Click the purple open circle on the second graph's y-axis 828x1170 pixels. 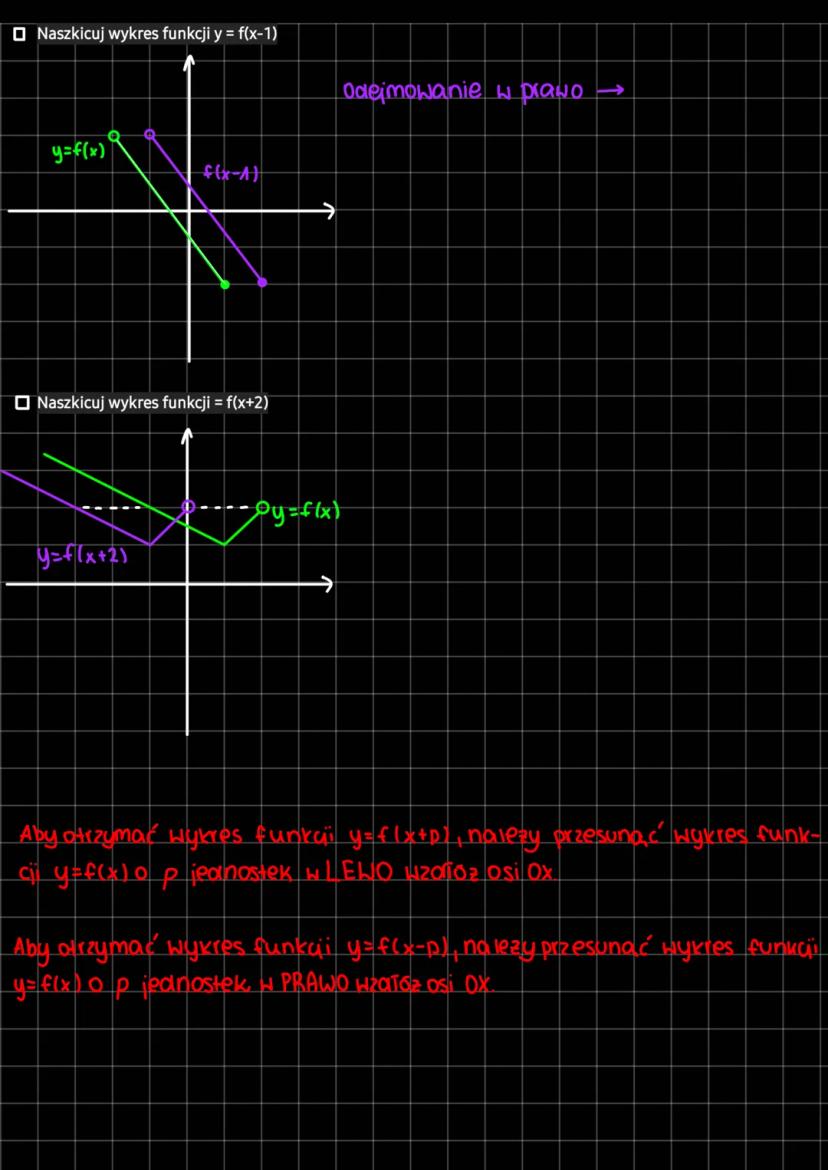click(187, 507)
